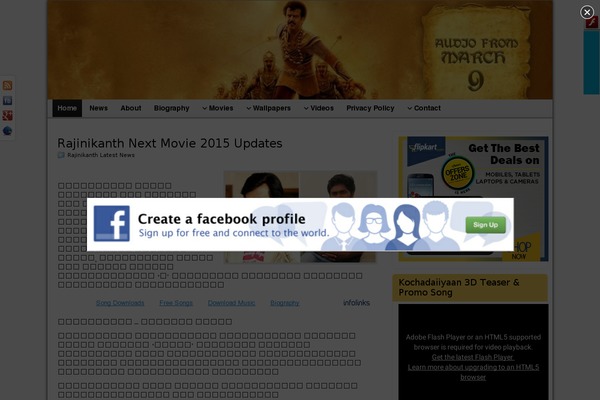600x400 pixels.
Task: Expand the Contact dropdown menu
Action: [424, 108]
